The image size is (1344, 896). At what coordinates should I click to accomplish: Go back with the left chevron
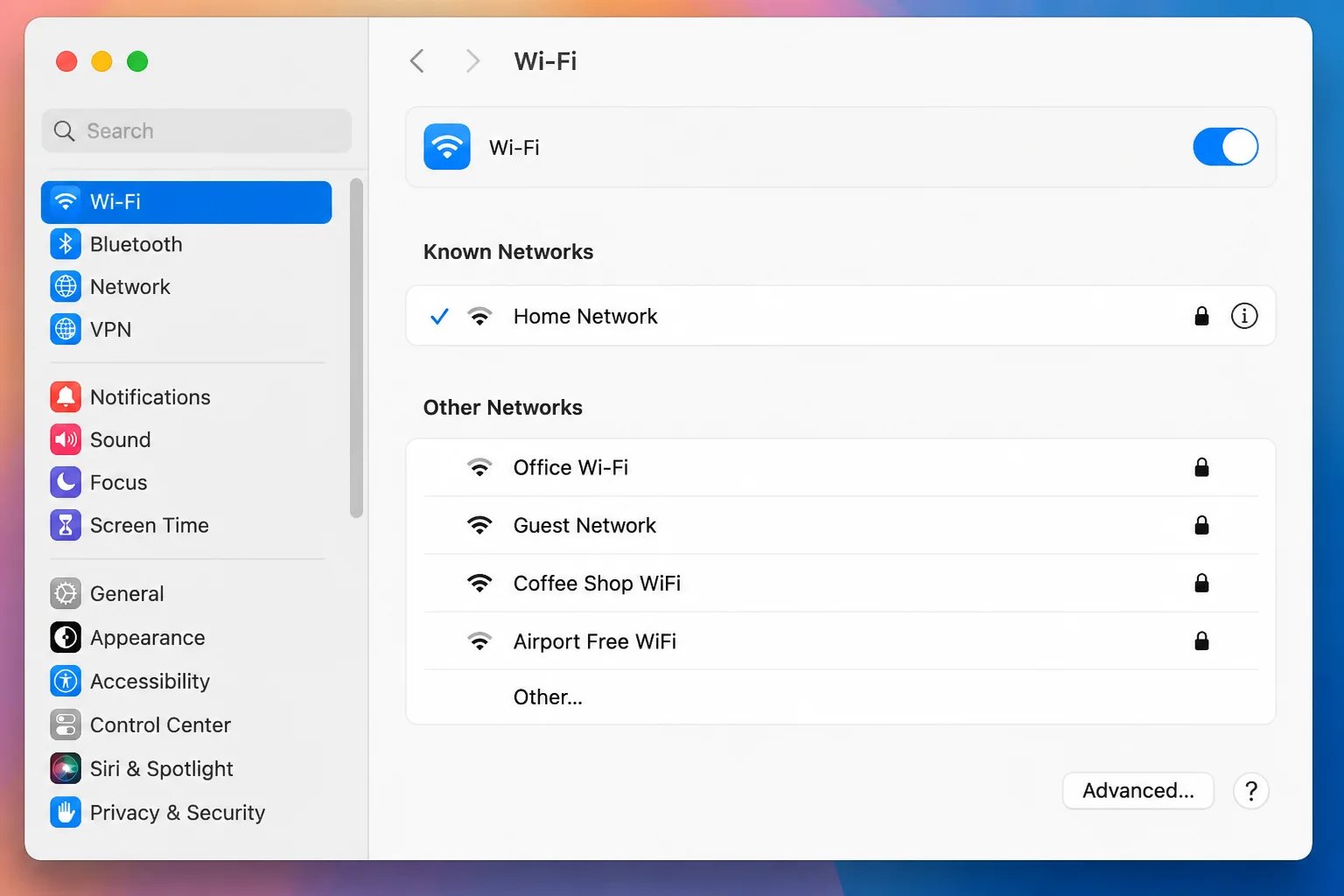417,61
